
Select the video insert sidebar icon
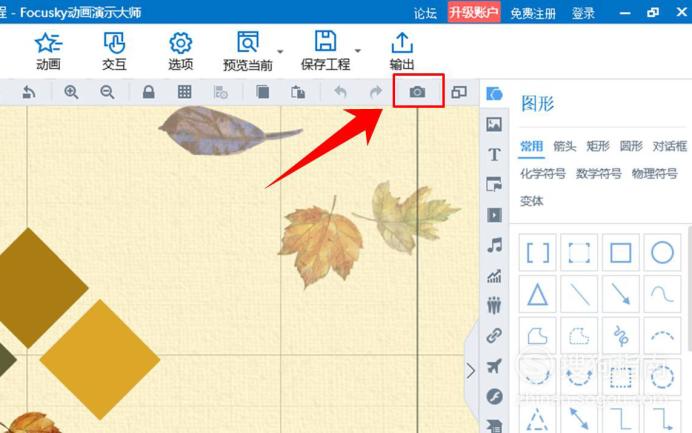pos(494,215)
